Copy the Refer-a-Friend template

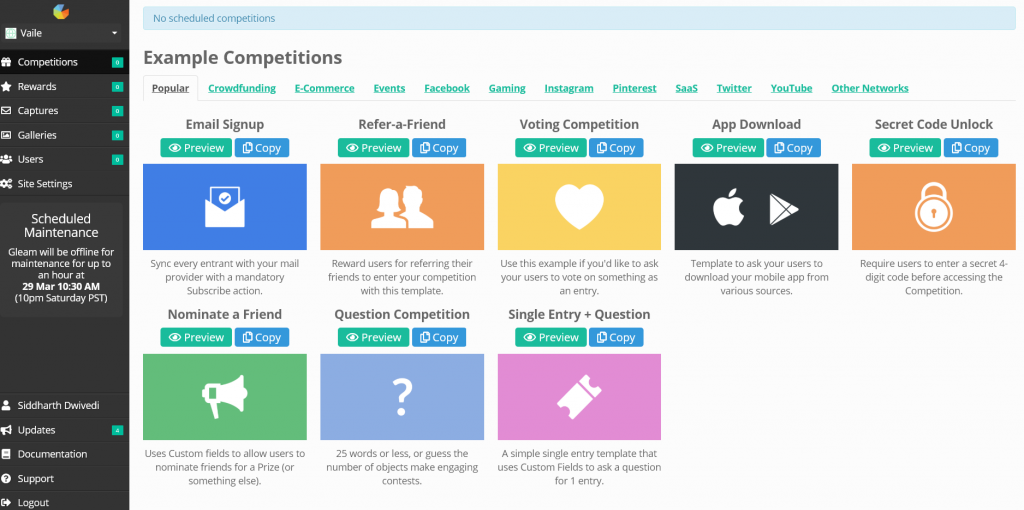point(439,148)
